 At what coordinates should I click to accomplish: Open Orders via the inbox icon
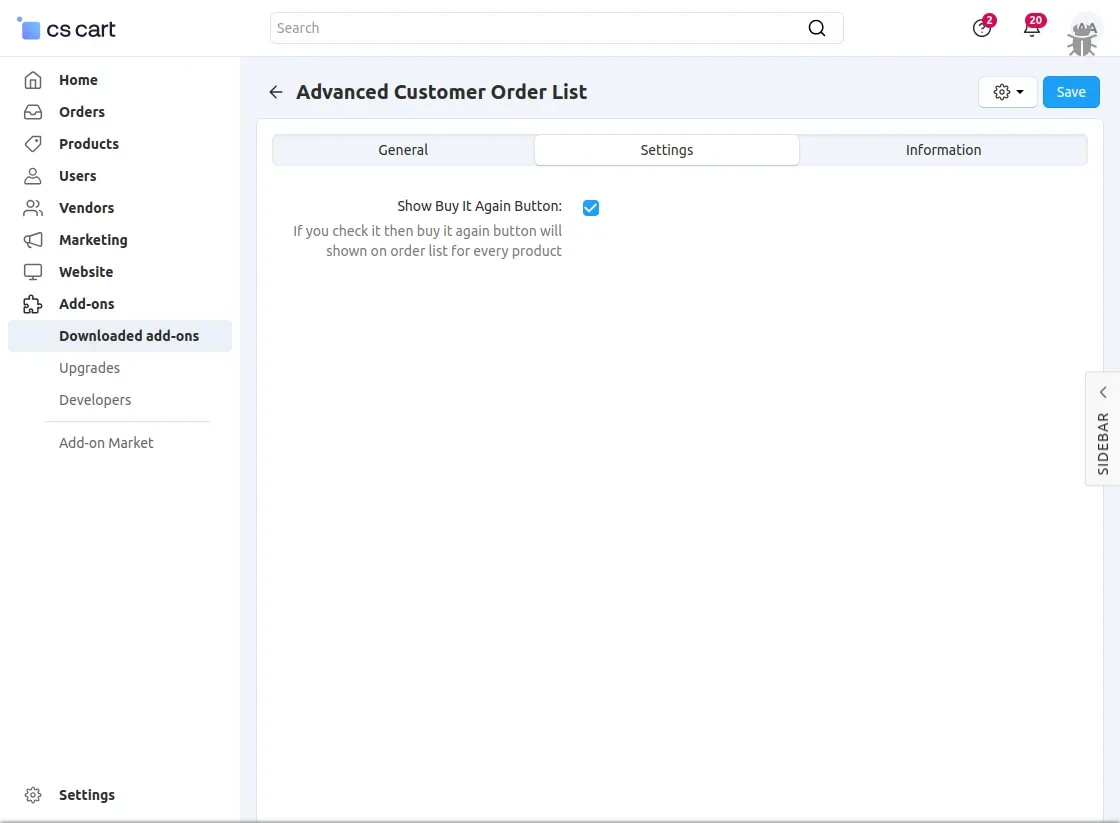pyautogui.click(x=33, y=112)
